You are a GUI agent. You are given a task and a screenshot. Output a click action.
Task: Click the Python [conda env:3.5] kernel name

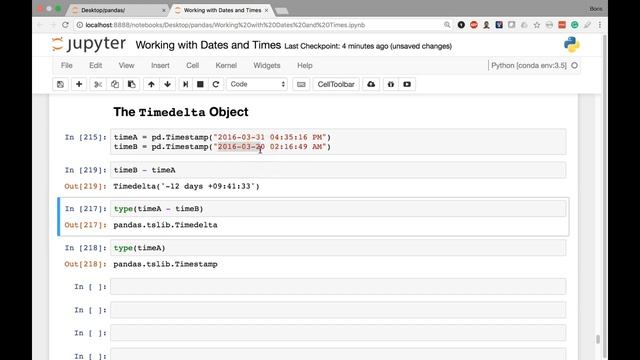(529, 65)
